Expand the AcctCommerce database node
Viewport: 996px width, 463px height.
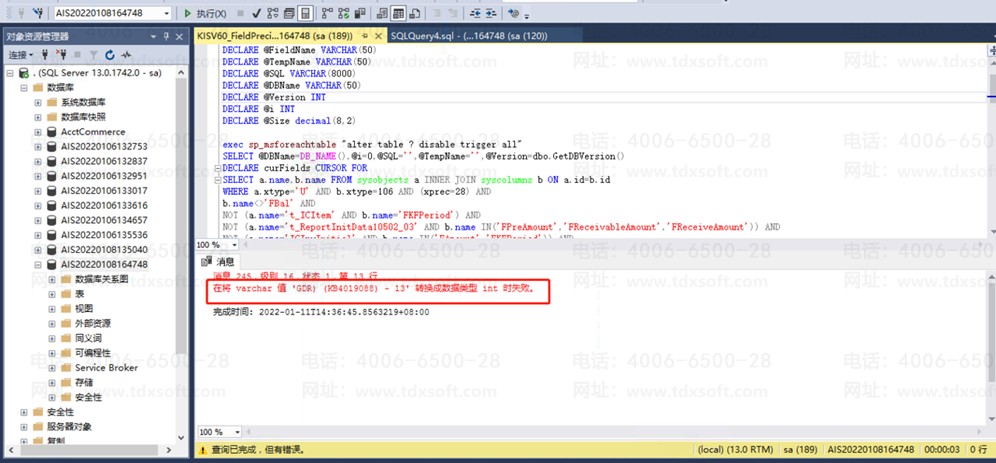pos(38,132)
